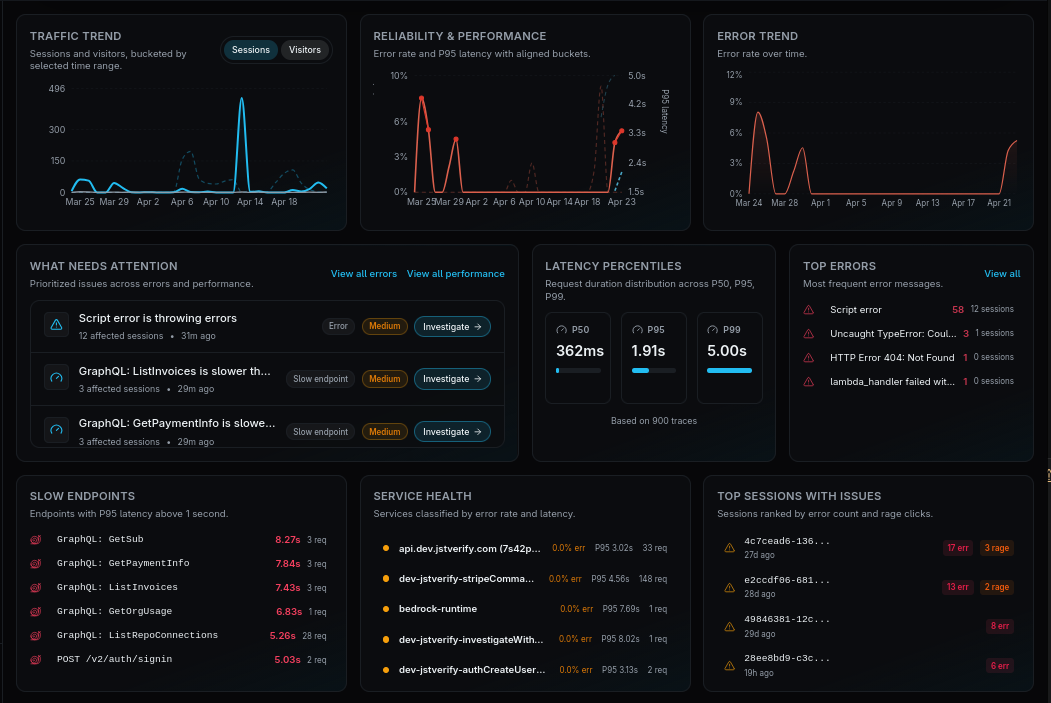Click the Error tag on Script error row
The height and width of the screenshot is (703, 1051).
tap(338, 326)
